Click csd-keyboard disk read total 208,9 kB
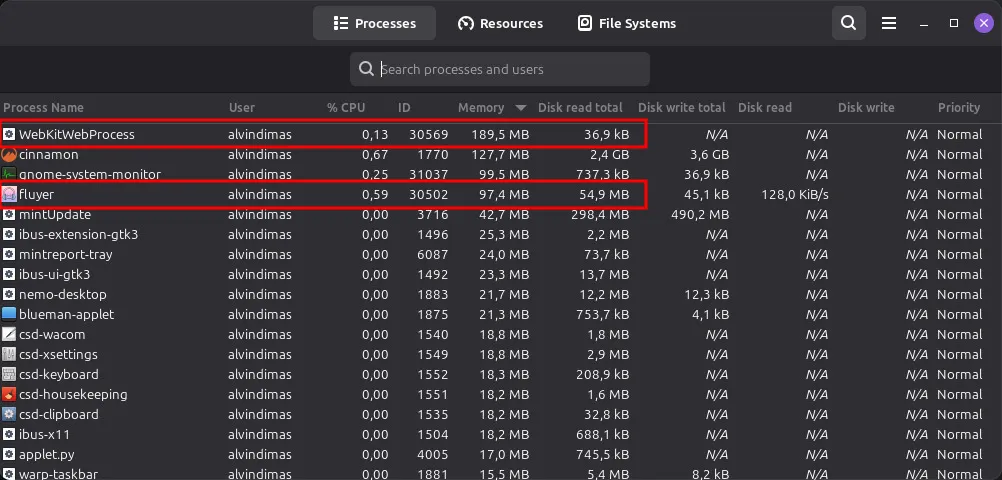Screen dimensions: 1002x480 (x=601, y=375)
